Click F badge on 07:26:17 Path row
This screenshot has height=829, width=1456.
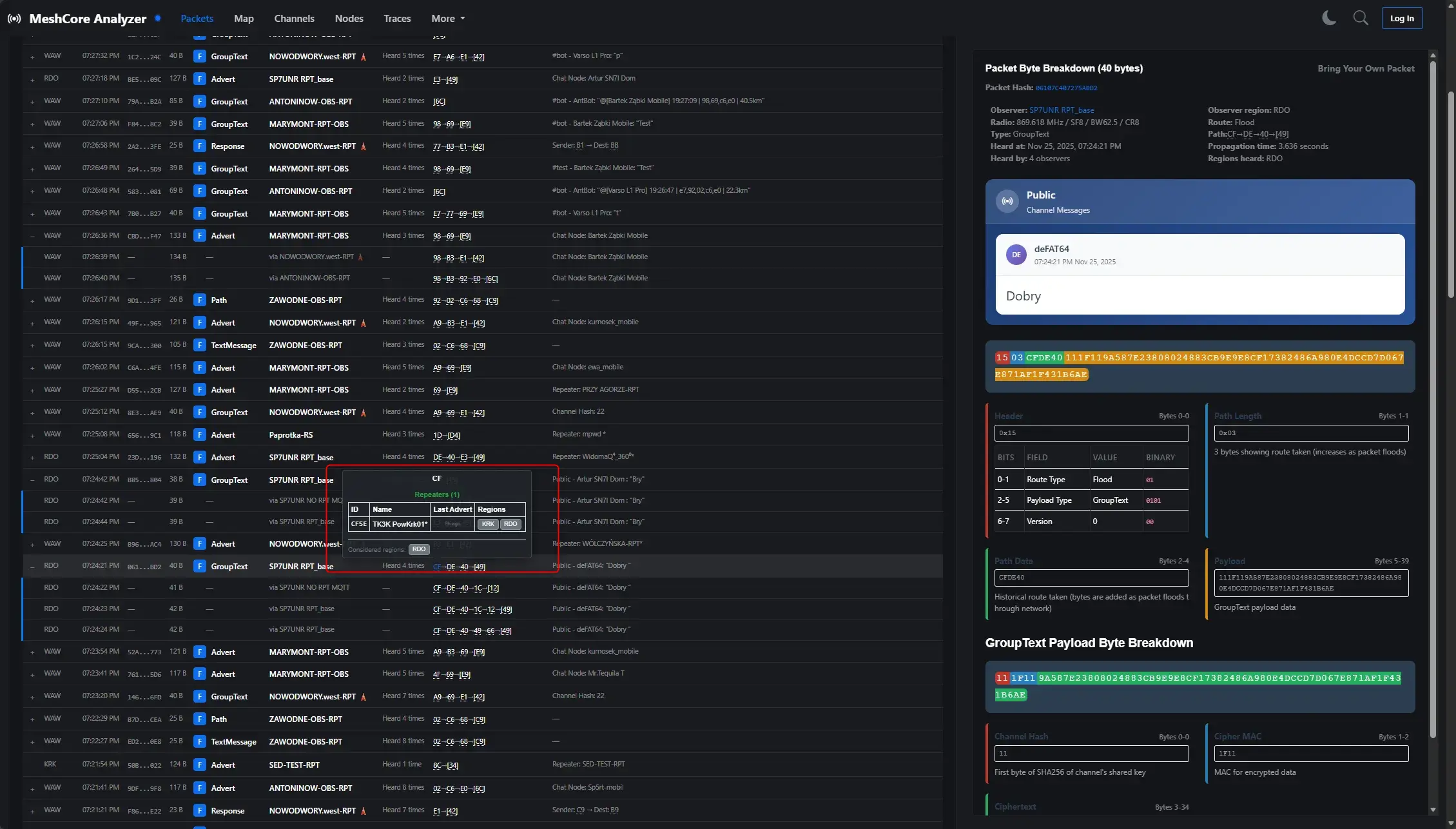[200, 300]
